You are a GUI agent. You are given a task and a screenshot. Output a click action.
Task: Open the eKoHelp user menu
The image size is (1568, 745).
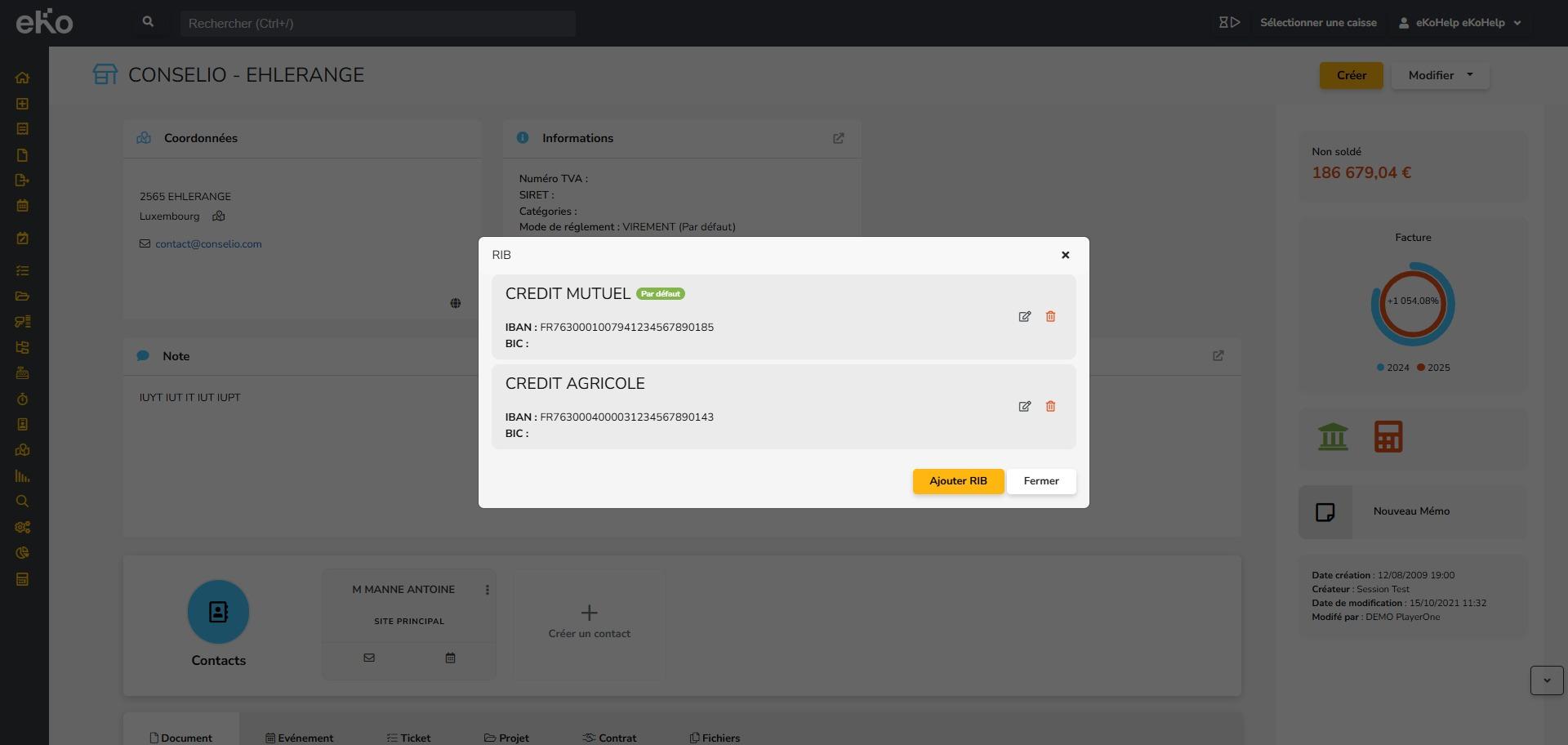(x=1460, y=23)
